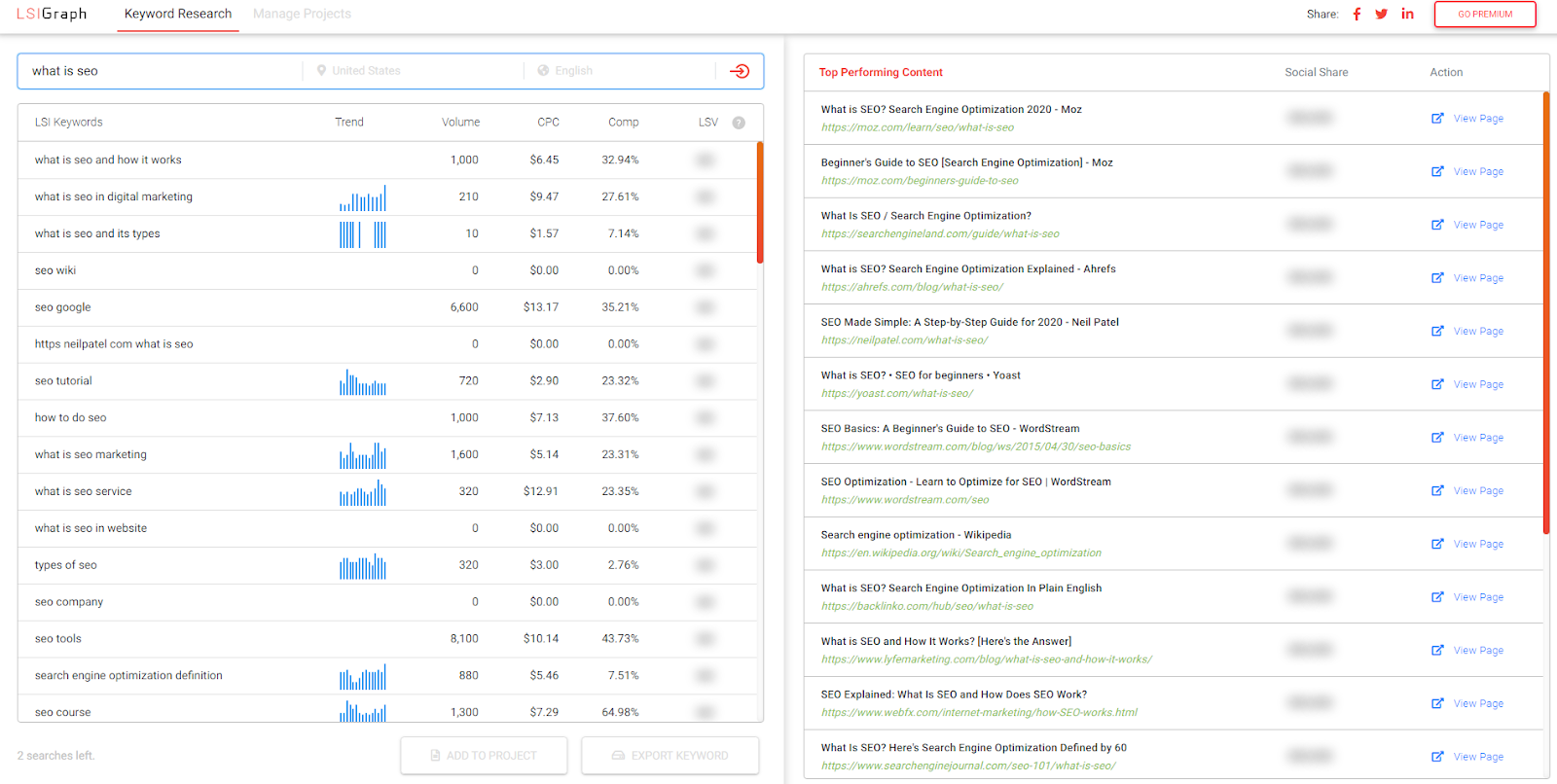
Task: Select keyword 'seo tools'
Action: click(x=58, y=639)
